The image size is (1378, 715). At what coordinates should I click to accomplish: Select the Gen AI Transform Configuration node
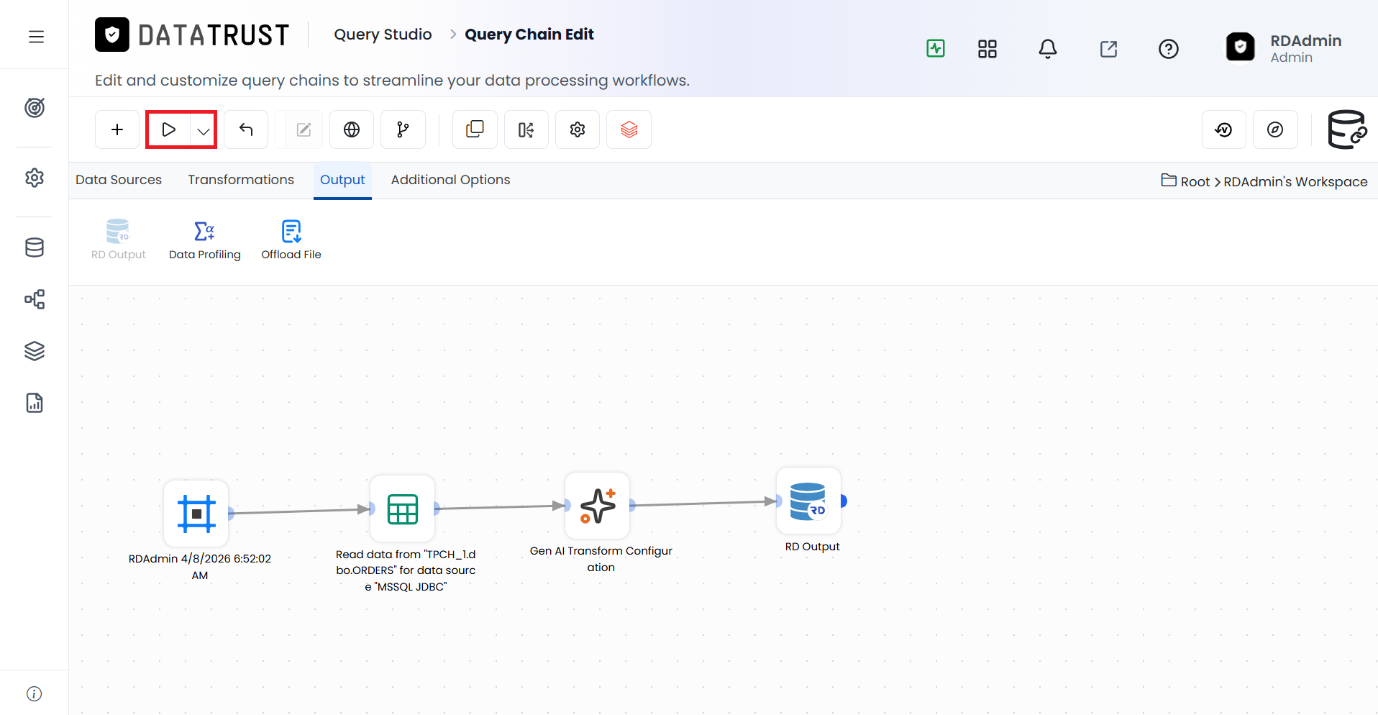click(x=597, y=506)
